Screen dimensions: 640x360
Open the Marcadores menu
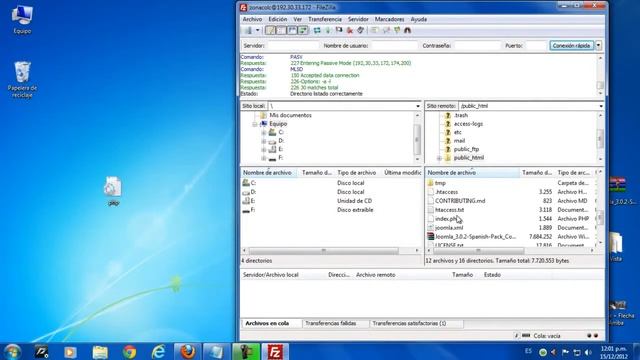(389, 19)
